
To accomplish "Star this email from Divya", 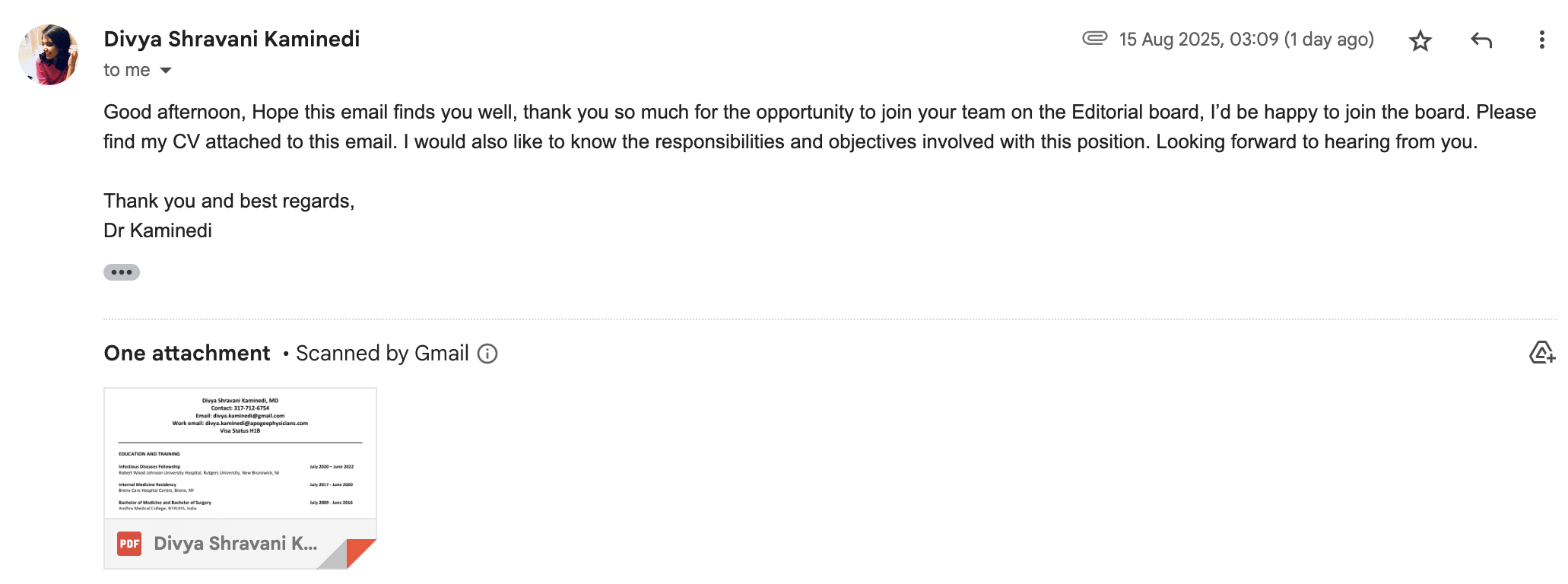I will pos(1420,40).
